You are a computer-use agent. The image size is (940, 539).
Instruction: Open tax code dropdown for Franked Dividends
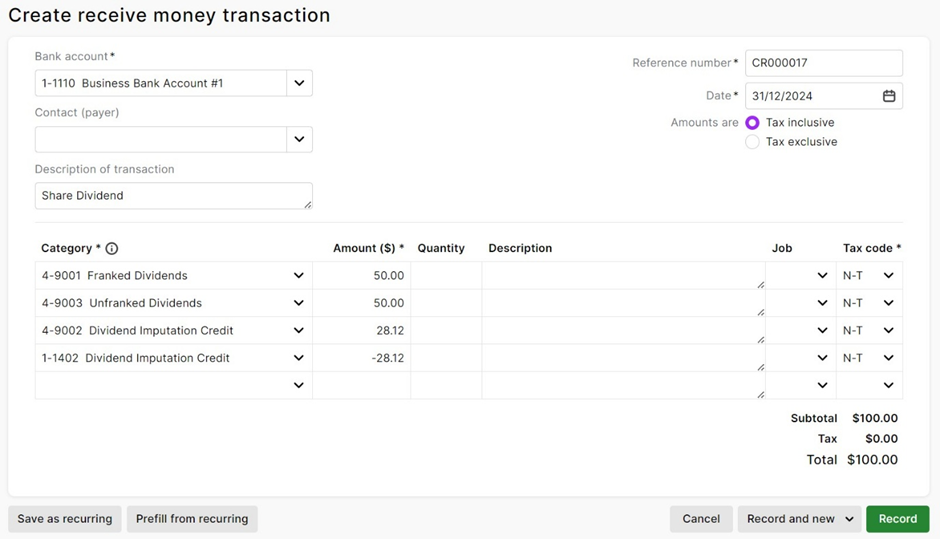[x=888, y=276]
